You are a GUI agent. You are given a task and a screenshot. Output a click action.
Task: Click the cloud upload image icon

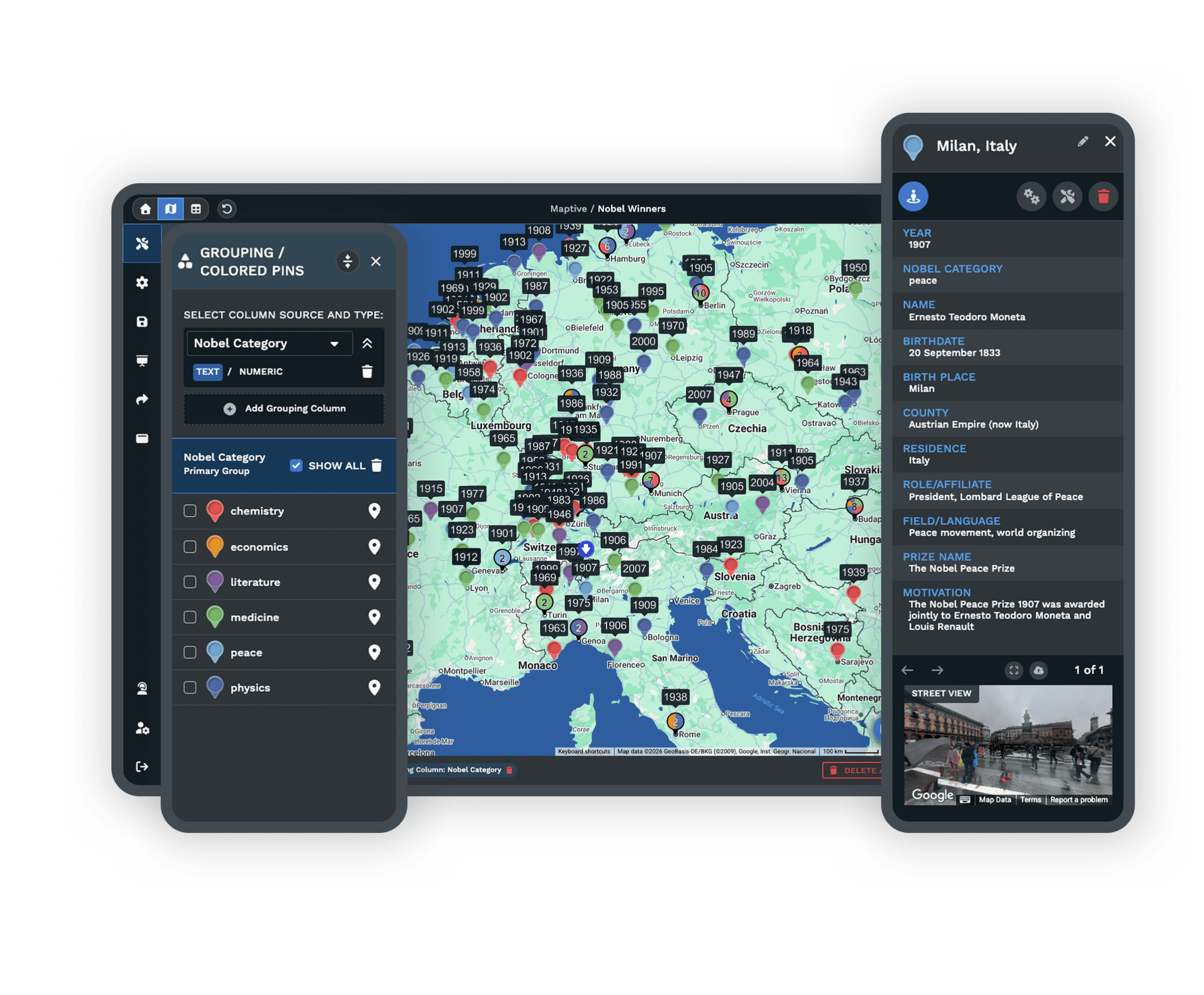1038,670
